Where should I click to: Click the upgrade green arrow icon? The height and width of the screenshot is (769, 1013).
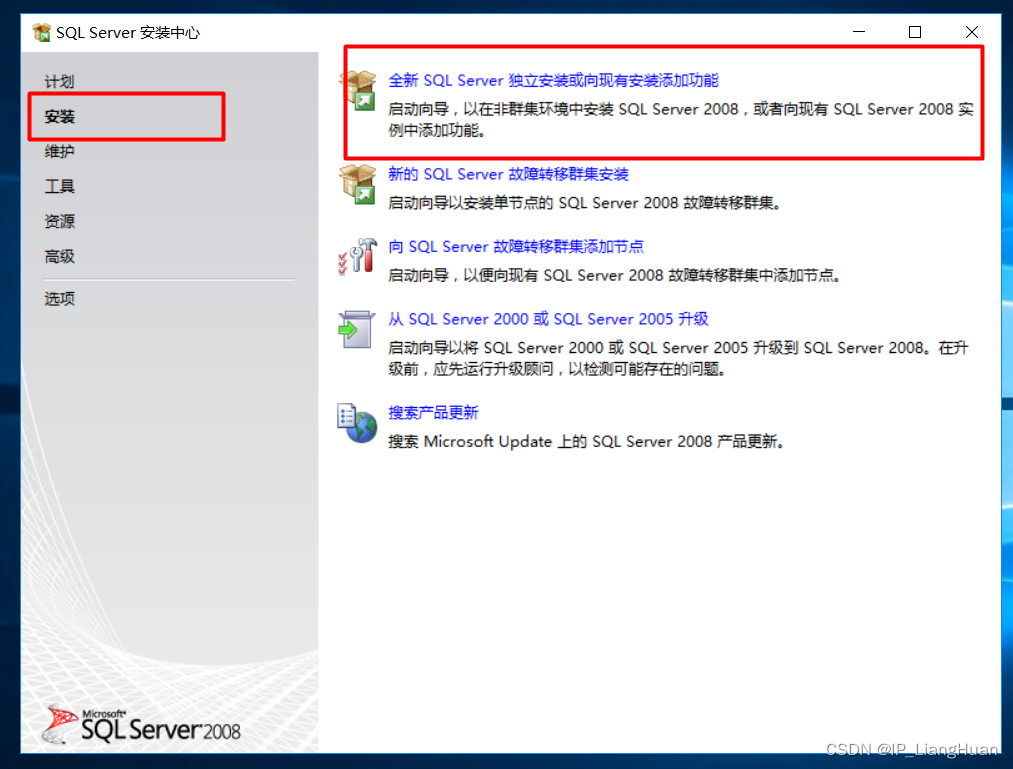coord(356,330)
